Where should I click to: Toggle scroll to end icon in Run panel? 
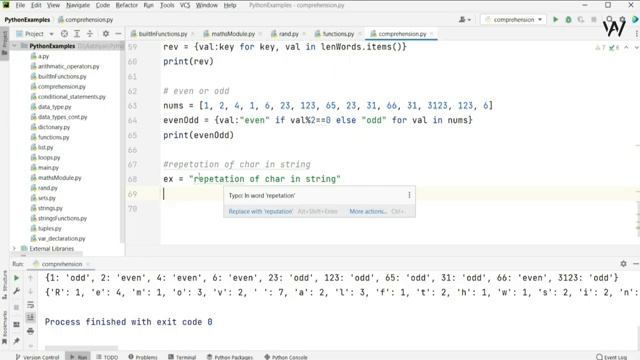coord(30,318)
